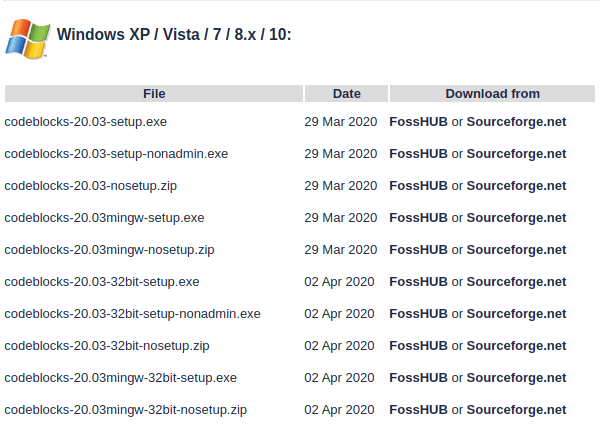This screenshot has height=425, width=600.
Task: Open Sourceforge.net link for codeblocks-20.03-setup.exe
Action: tap(516, 122)
